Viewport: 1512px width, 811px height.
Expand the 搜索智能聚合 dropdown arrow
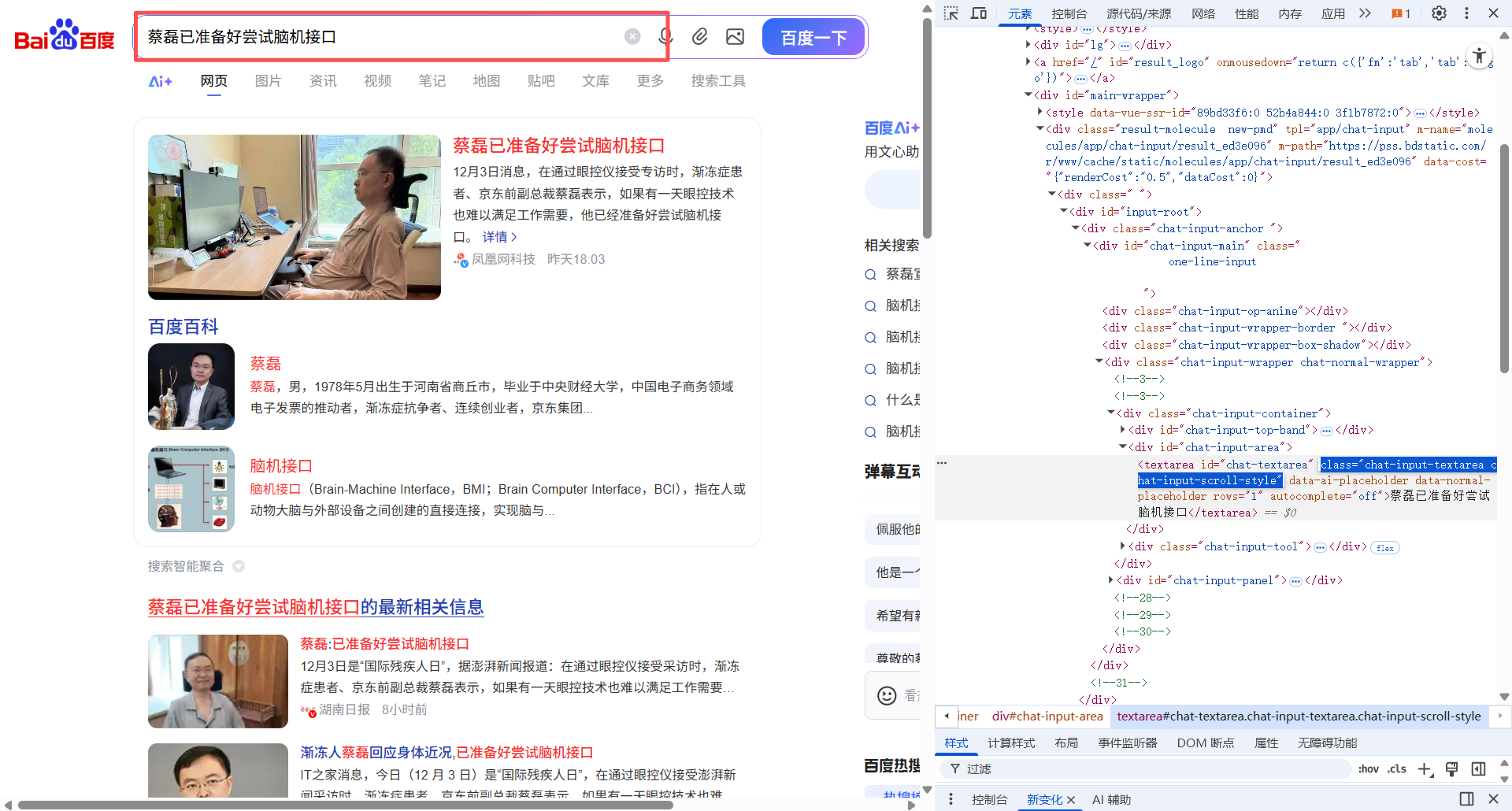click(239, 566)
